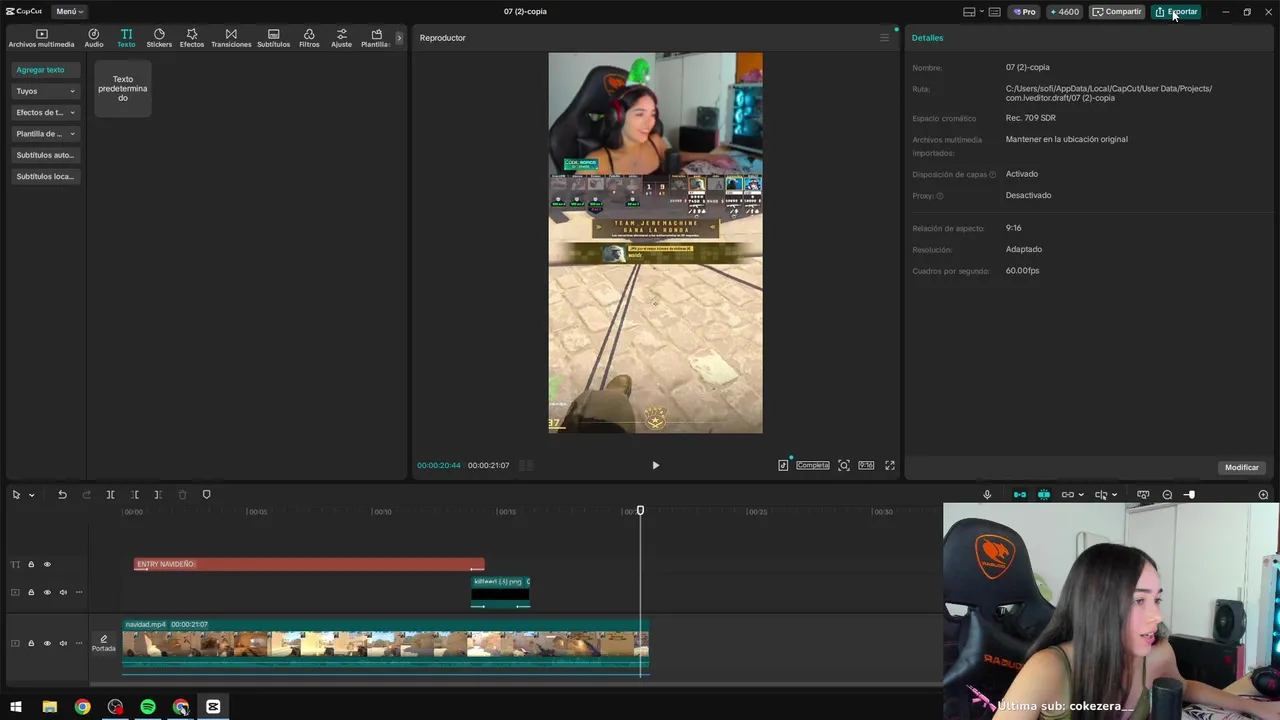Add a marker with the shield icon

(207, 495)
